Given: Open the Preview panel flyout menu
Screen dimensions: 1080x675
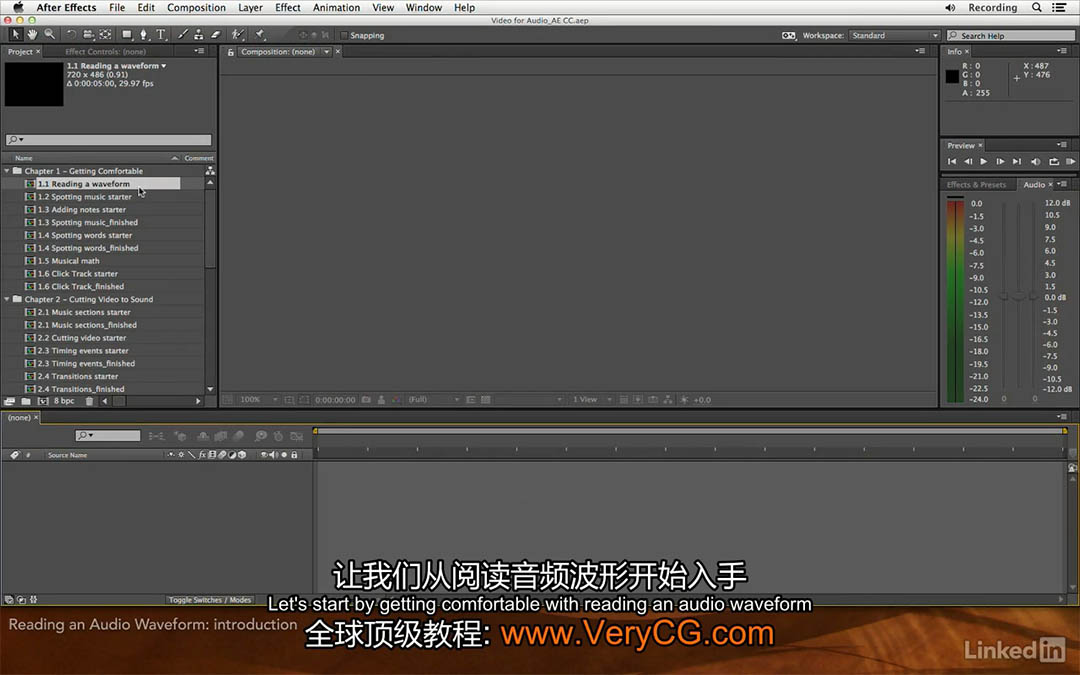Looking at the screenshot, I should click(1061, 145).
